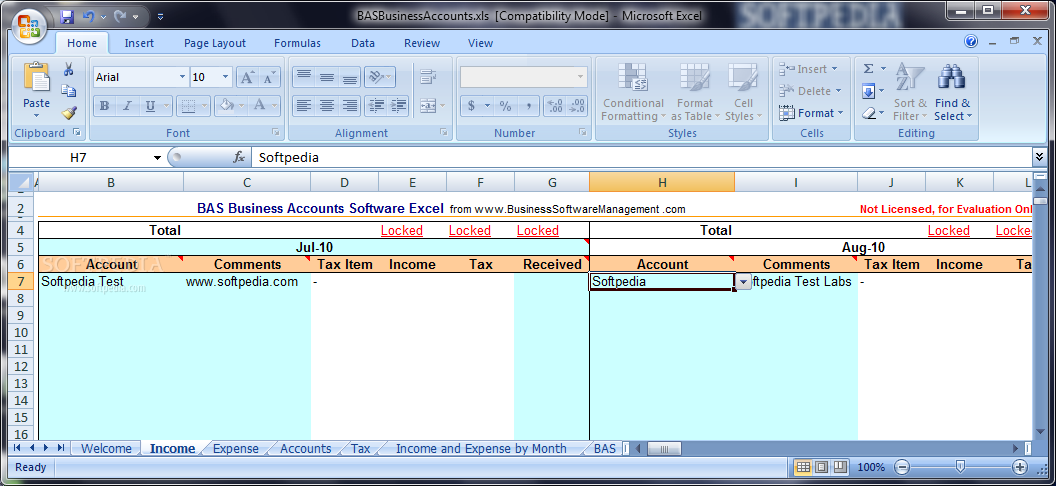This screenshot has width=1056, height=486.
Task: Click Decrease Decimal icon
Action: pyautogui.click(x=577, y=106)
